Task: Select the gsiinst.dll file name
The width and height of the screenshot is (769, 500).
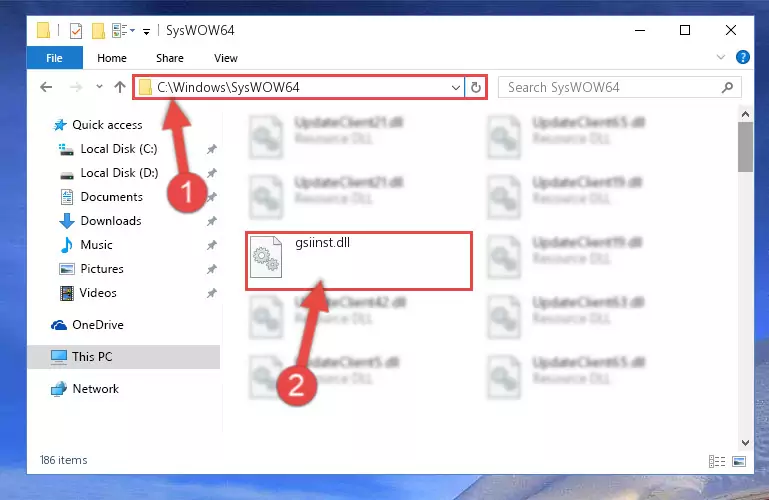Action: pos(322,243)
